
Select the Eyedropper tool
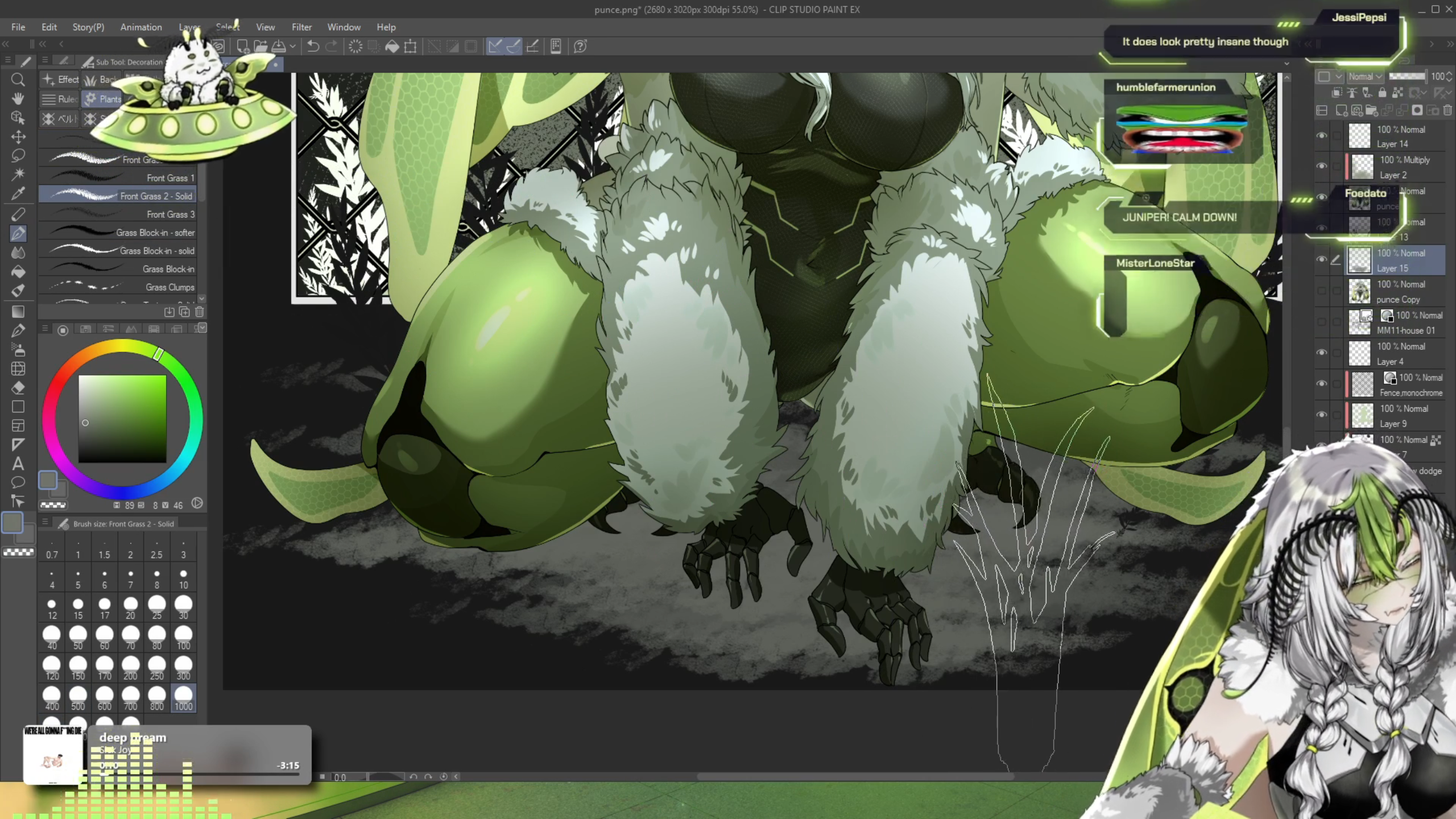coord(18,194)
